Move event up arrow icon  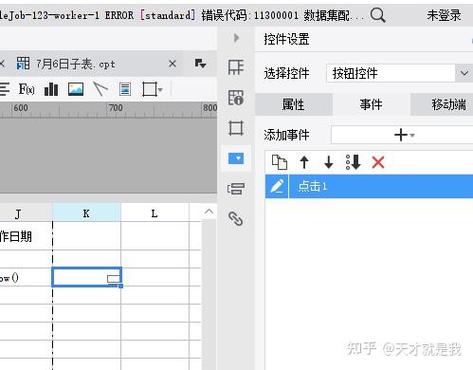(304, 162)
